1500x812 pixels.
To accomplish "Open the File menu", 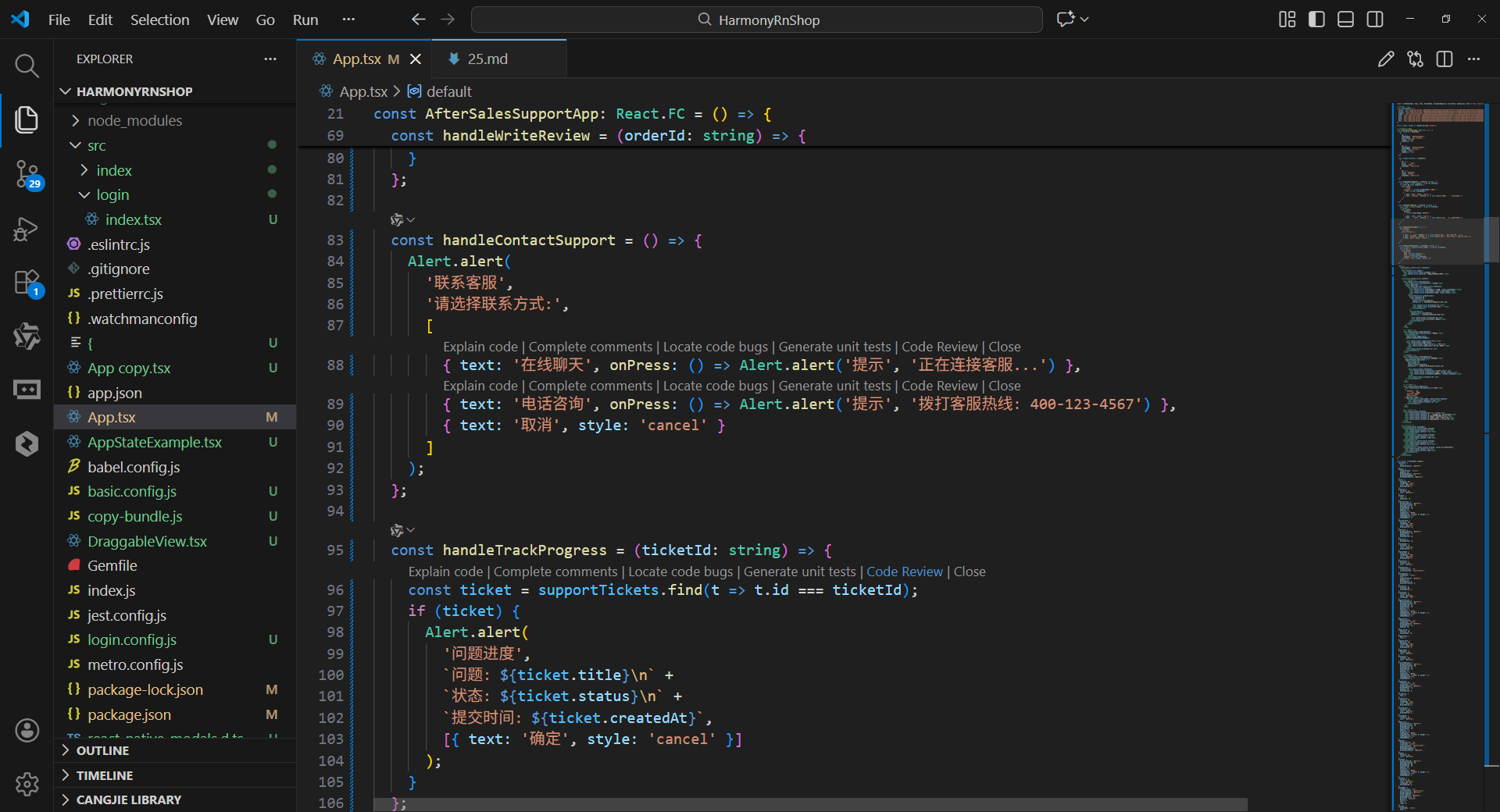I will coord(59,20).
